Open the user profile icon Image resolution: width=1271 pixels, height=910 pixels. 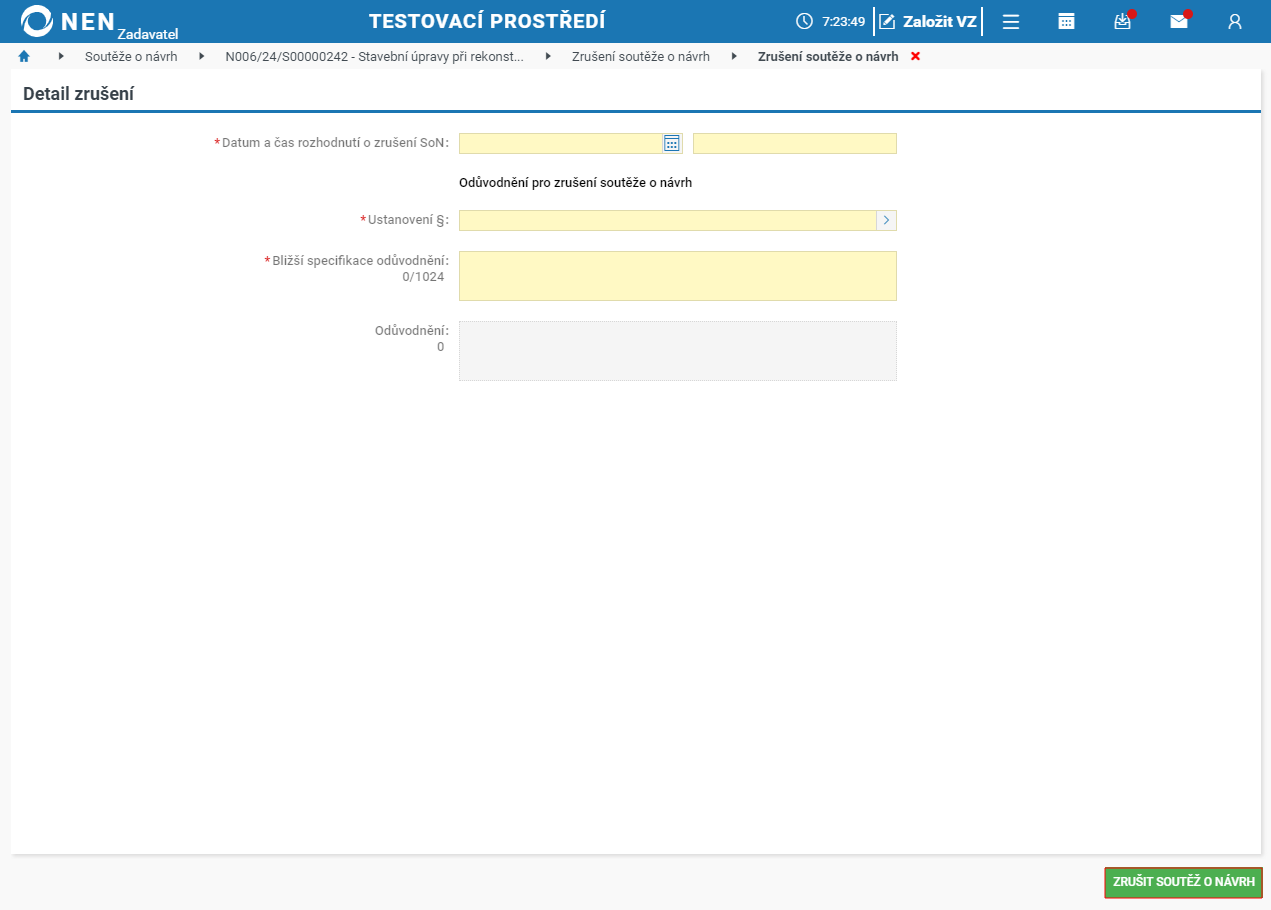pos(1235,21)
